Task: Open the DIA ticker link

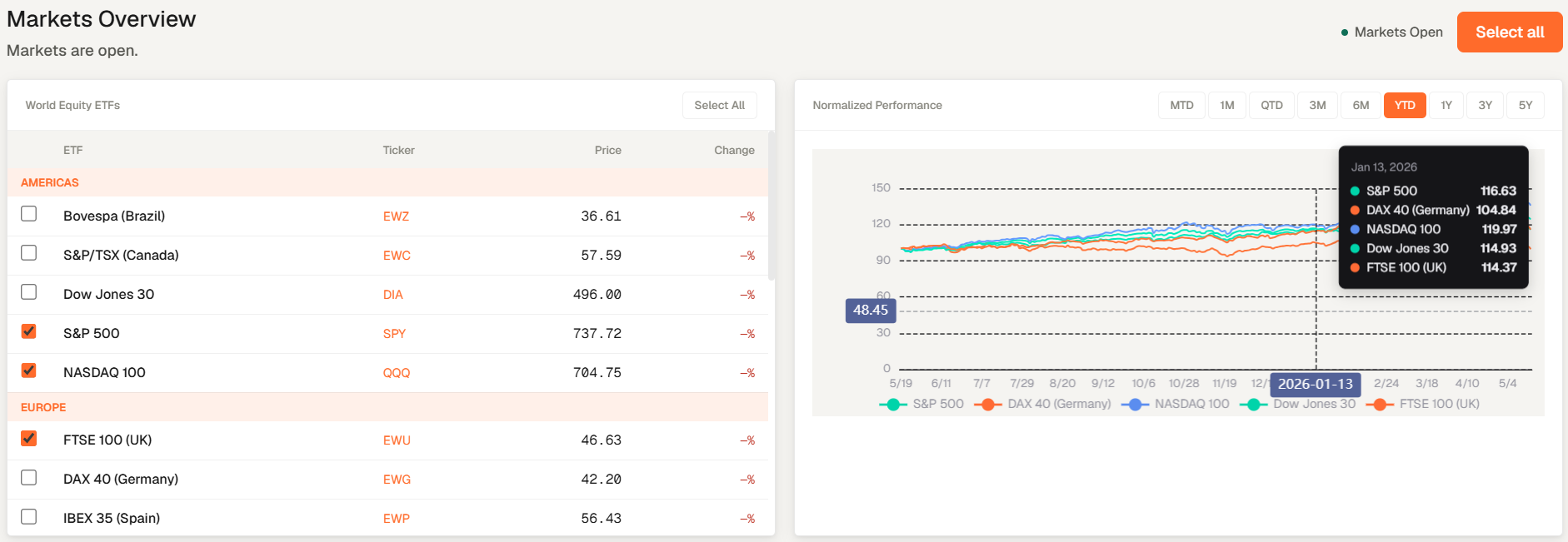Action: tap(393, 295)
